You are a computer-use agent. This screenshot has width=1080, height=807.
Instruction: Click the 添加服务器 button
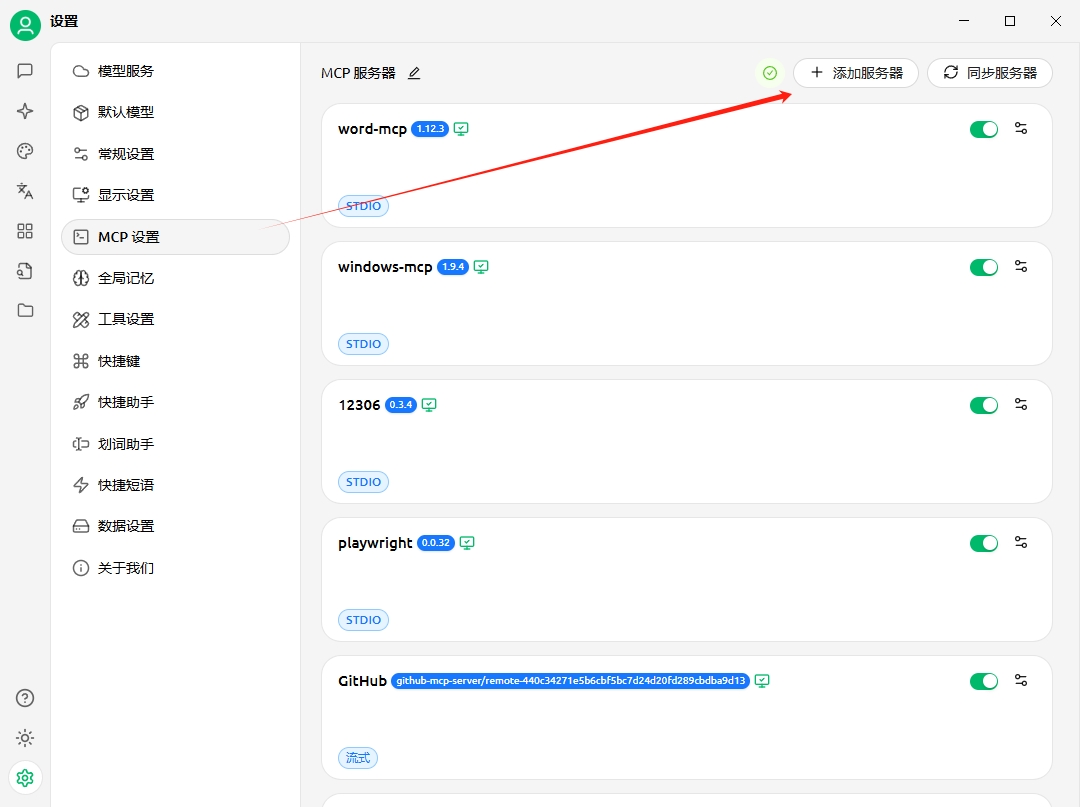coord(855,73)
